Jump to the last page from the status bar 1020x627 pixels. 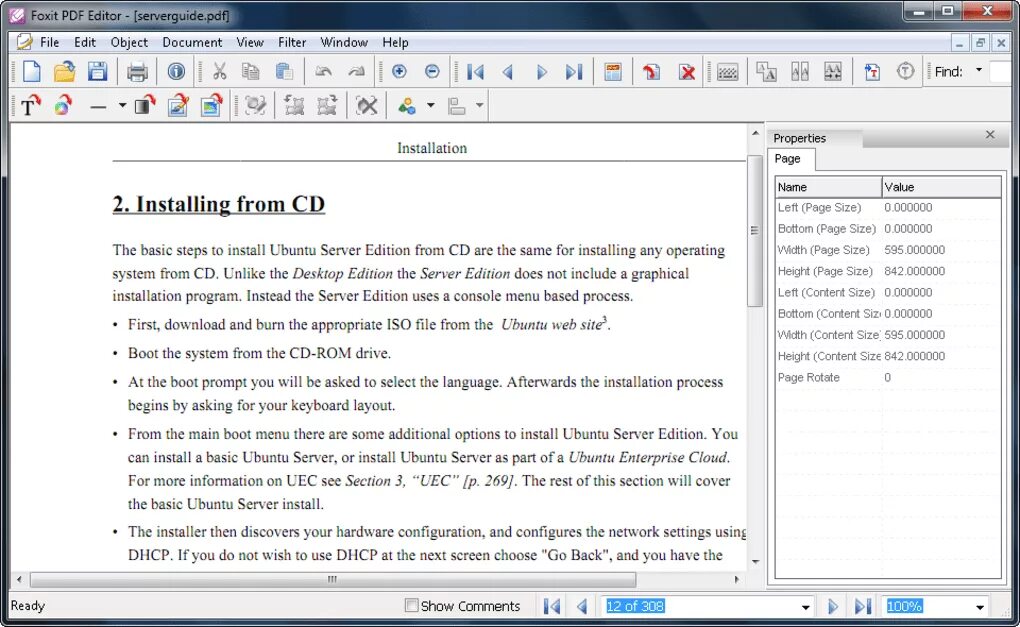point(863,606)
